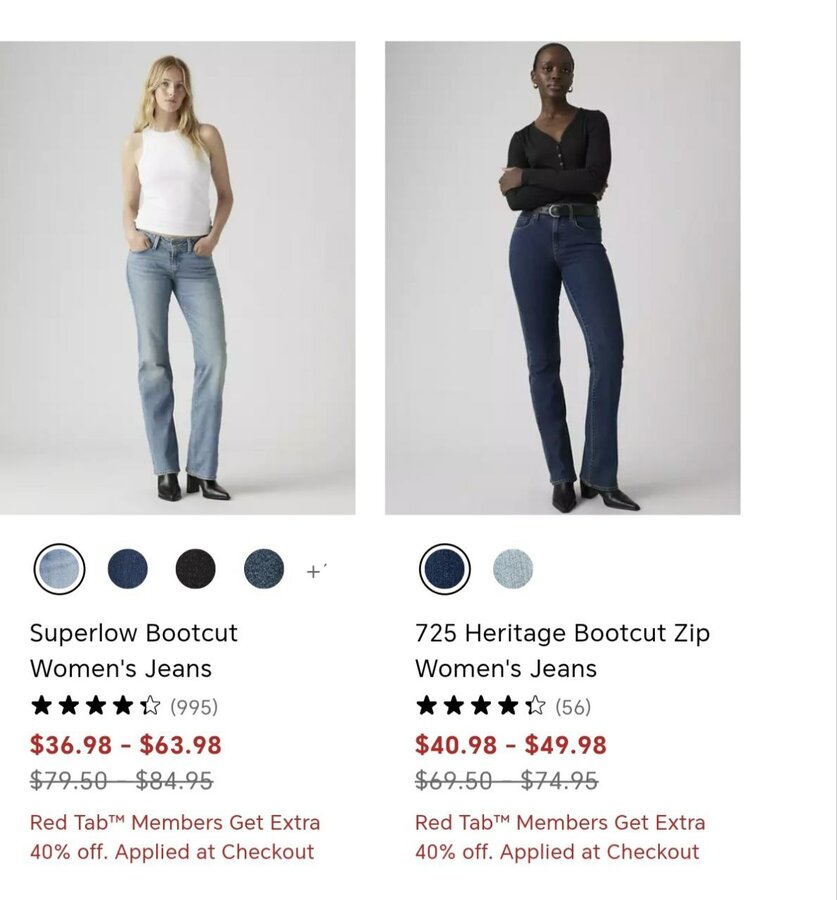The image size is (837, 900).
Task: Open the 995 reviews count
Action: point(194,707)
